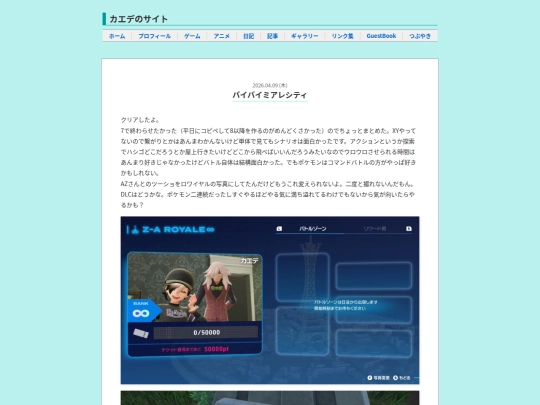Click the R button icon in screenshot
Image resolution: width=540 pixels, height=405 pixels.
pyautogui.click(x=409, y=229)
